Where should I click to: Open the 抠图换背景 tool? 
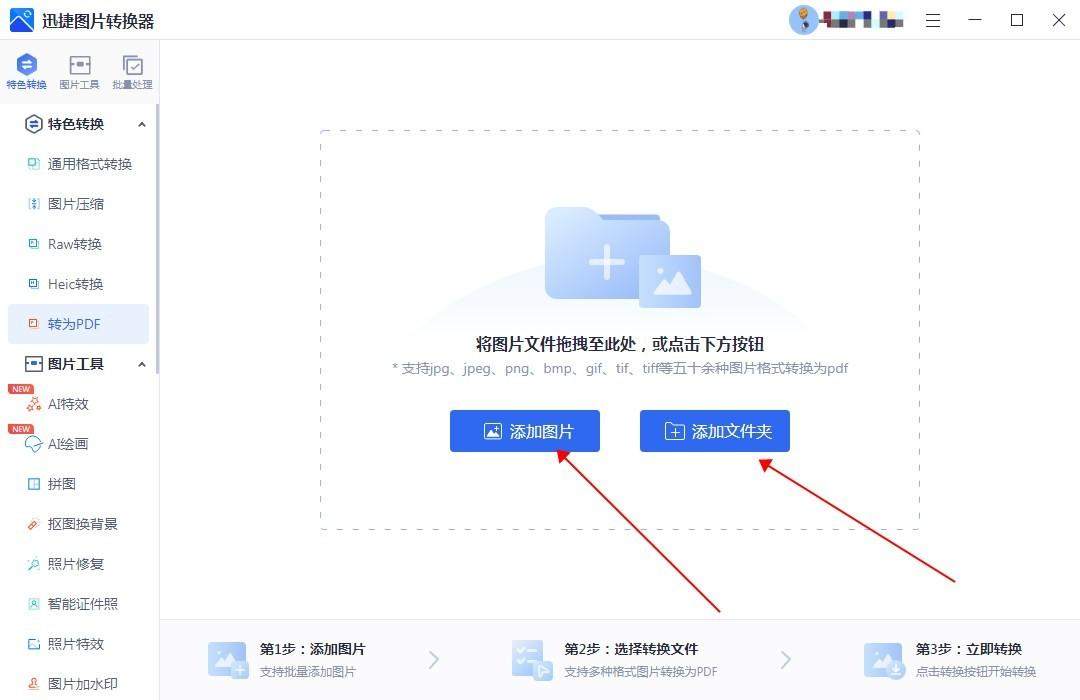click(79, 524)
